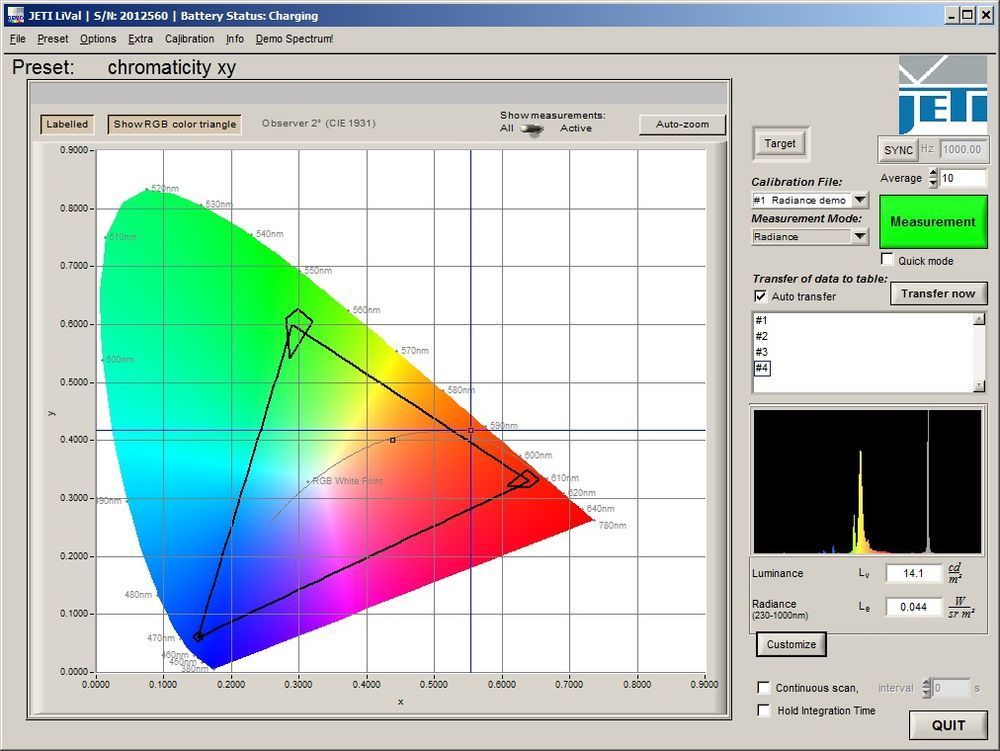Expand the Measurement Mode dropdown
This screenshot has height=751, width=1000.
pyautogui.click(x=860, y=237)
